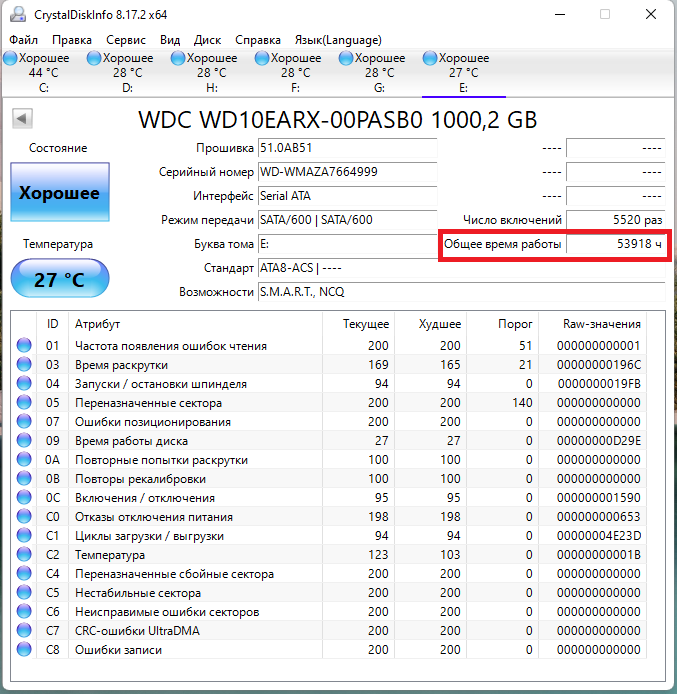677x694 pixels.
Task: Click status orb for attribute C2 temperature
Action: [24, 555]
